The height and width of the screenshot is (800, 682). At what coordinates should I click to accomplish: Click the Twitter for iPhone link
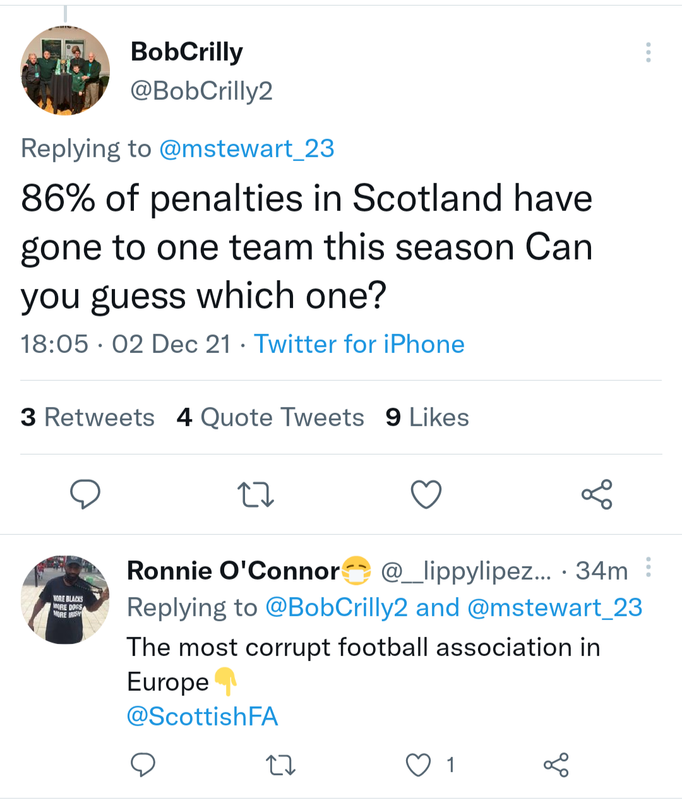tap(359, 344)
